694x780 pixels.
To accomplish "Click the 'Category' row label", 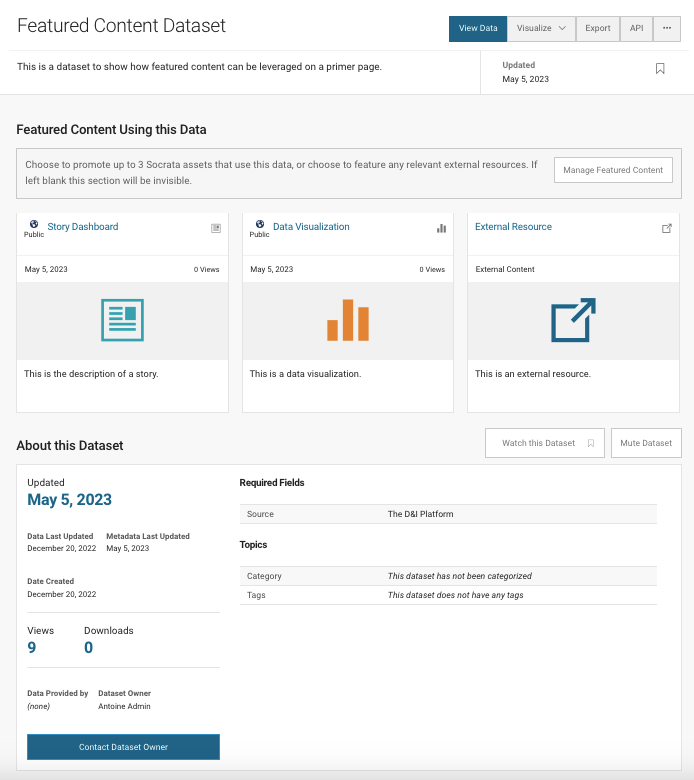I will pos(264,576).
